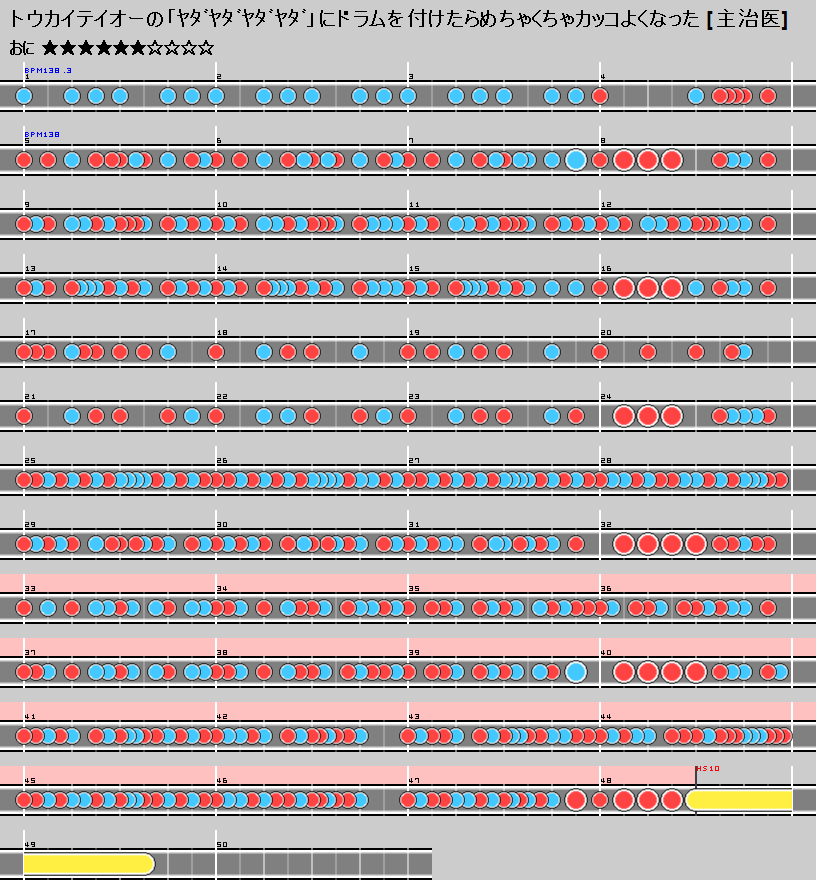Click measure number 40 label
This screenshot has width=816, height=880.
point(606,653)
